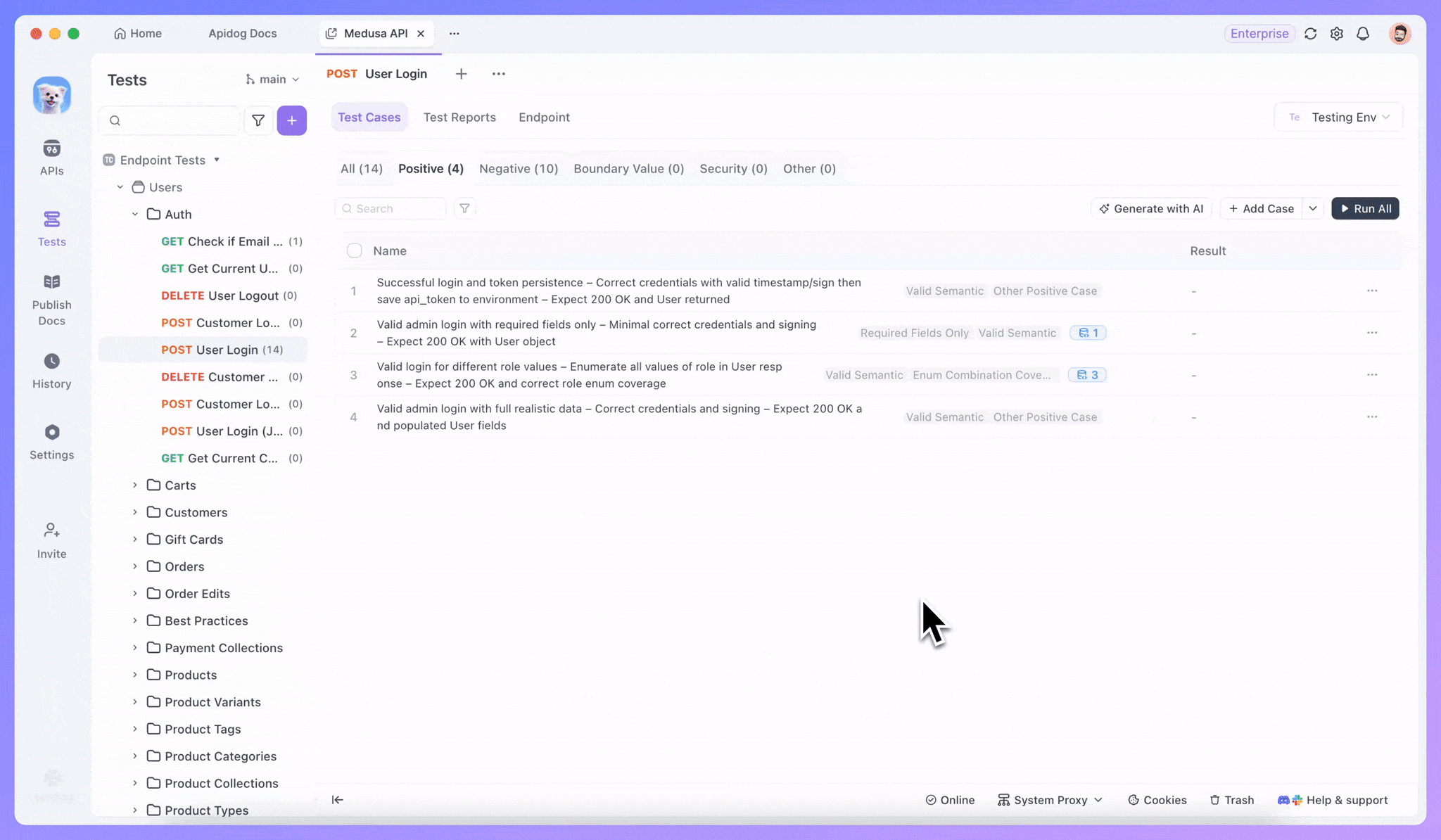The image size is (1441, 840).
Task: Select the header checkbox above test case list
Action: 355,250
